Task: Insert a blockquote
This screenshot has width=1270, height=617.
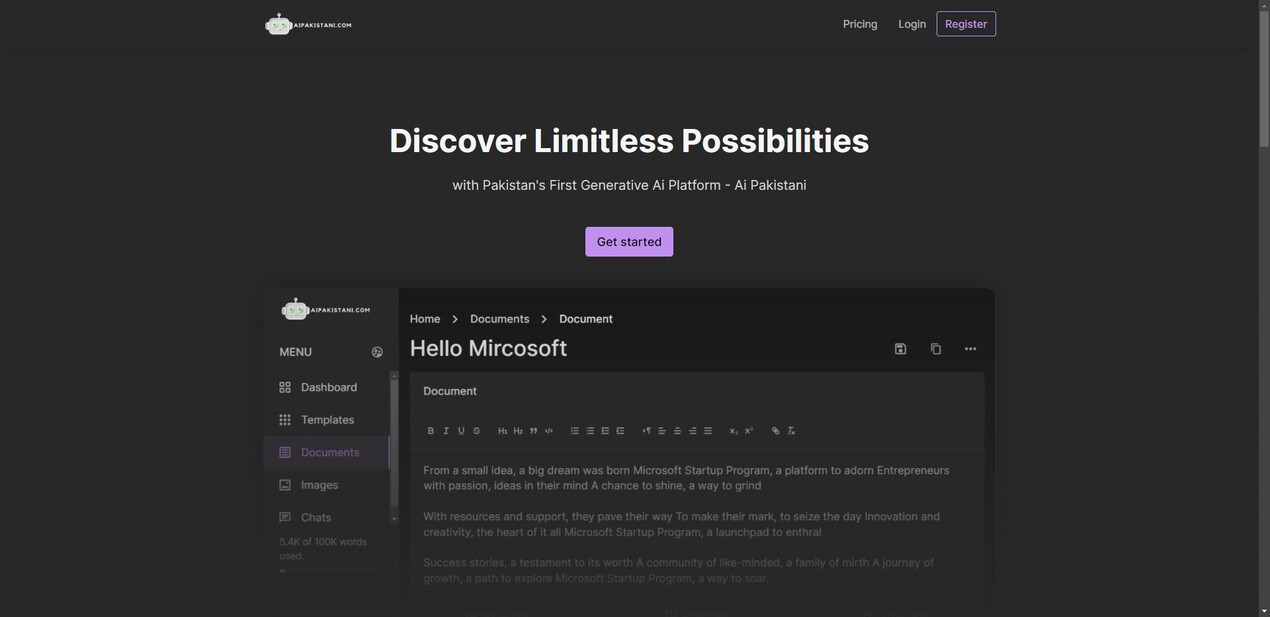Action: 533,431
